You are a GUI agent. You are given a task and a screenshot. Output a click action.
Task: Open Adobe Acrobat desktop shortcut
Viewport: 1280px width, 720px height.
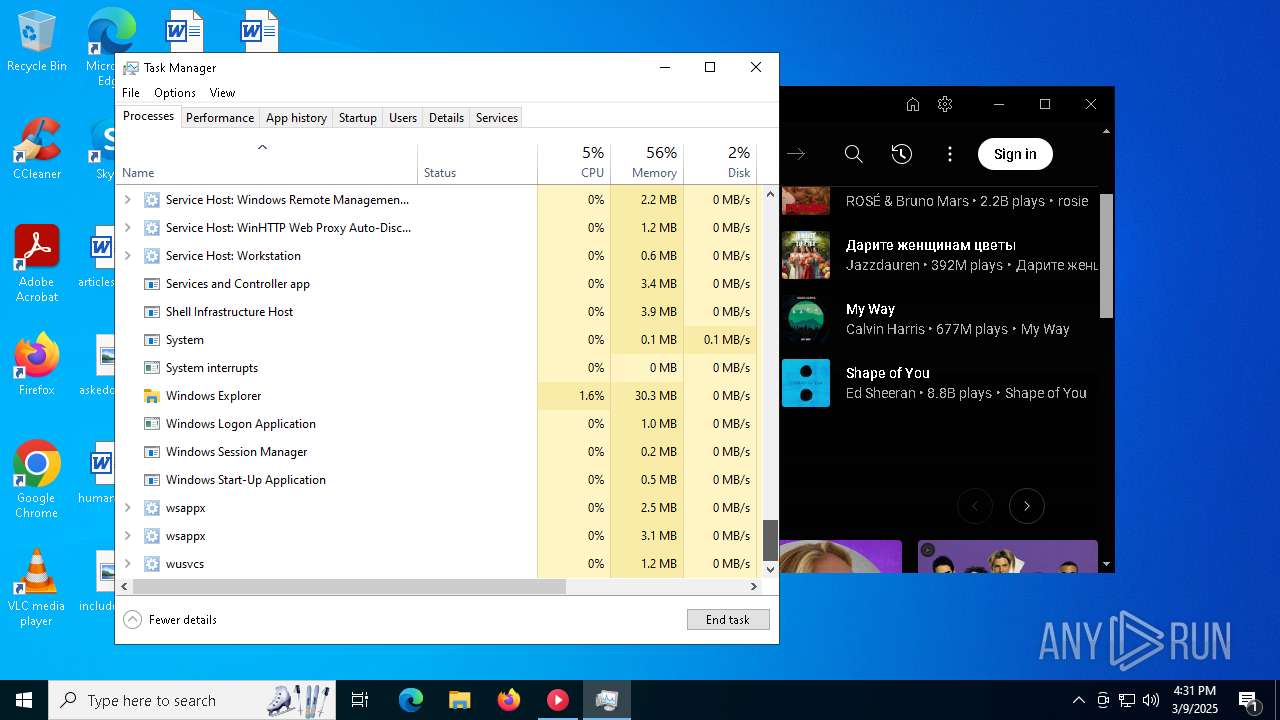pyautogui.click(x=37, y=264)
